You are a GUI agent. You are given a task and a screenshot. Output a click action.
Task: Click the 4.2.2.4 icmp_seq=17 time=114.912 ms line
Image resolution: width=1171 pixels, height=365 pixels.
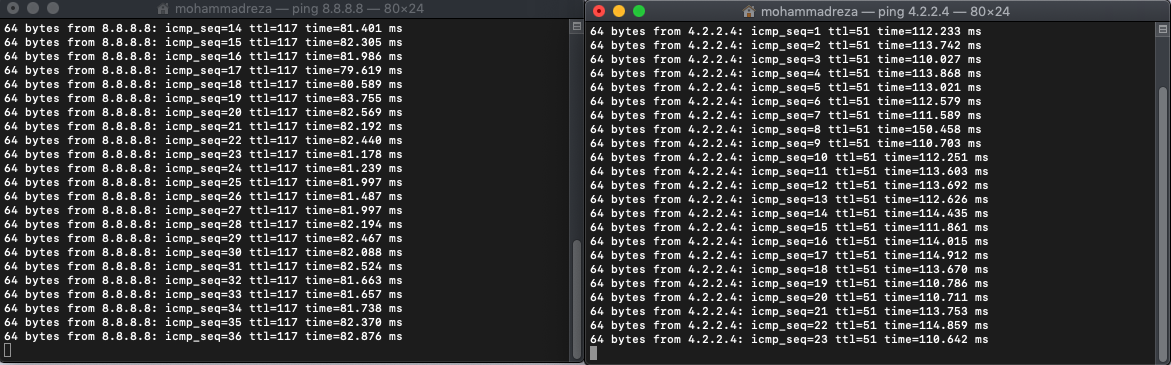789,255
